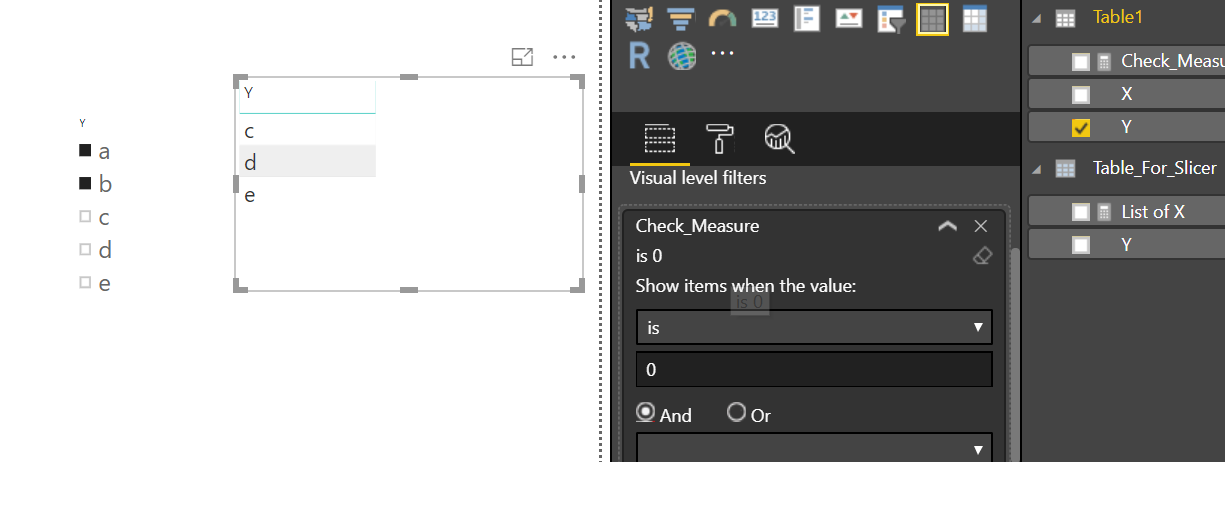Open more visualizations ellipsis in the gallery

click(x=722, y=53)
